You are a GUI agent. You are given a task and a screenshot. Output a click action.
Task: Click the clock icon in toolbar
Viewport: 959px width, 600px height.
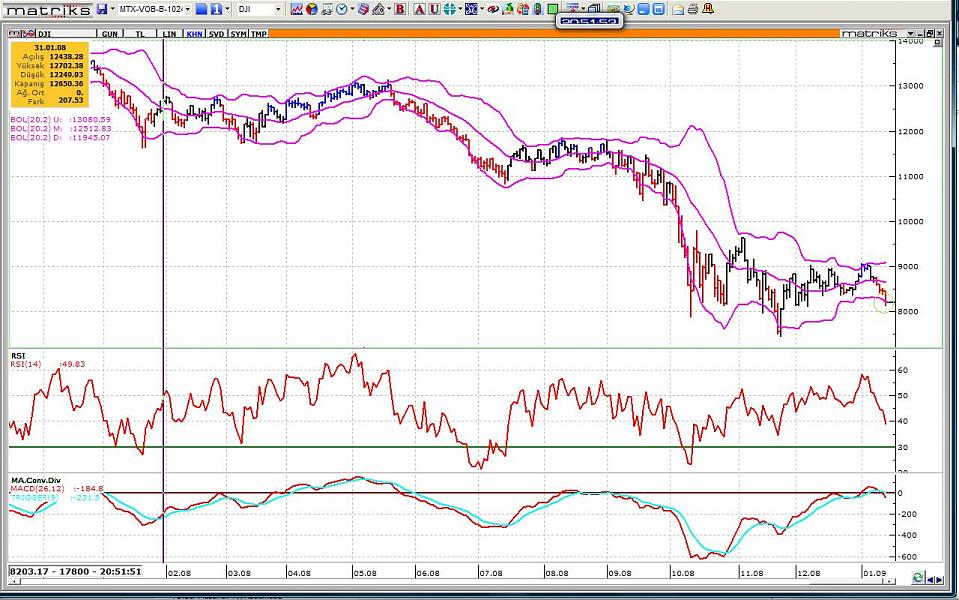pos(342,9)
